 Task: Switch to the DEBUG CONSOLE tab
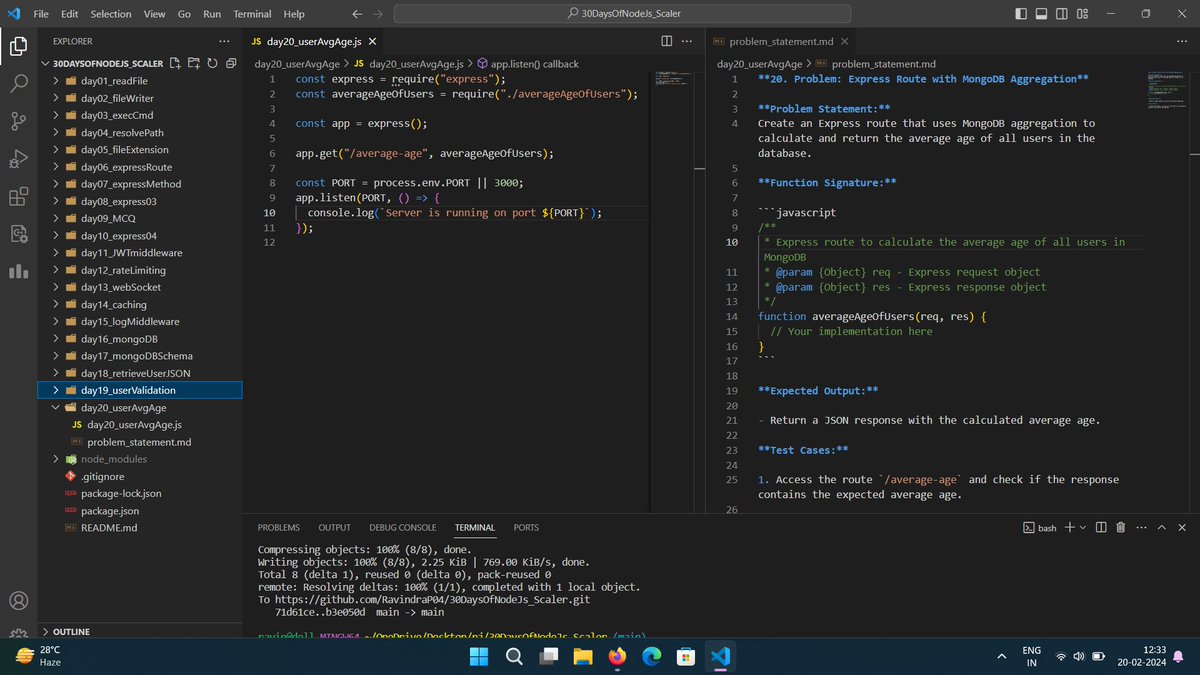tap(403, 527)
